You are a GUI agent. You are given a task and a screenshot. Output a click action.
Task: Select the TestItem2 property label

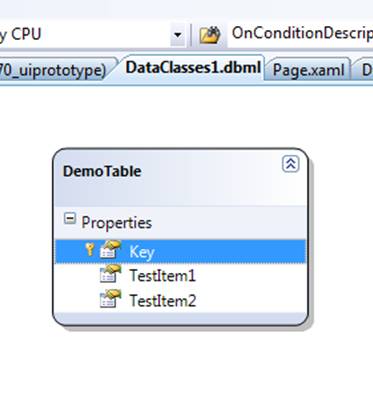pyautogui.click(x=163, y=300)
